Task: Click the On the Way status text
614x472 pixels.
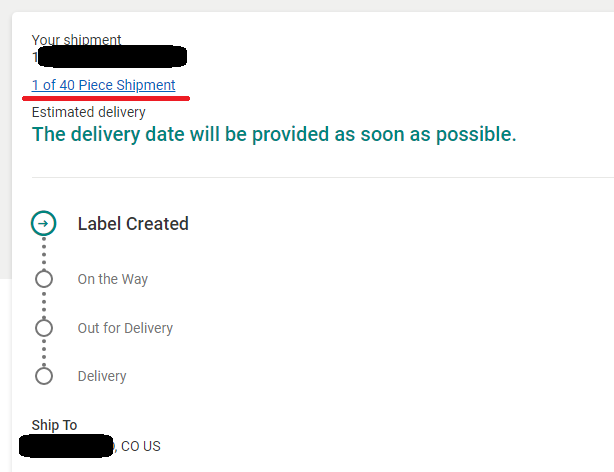Action: click(112, 279)
